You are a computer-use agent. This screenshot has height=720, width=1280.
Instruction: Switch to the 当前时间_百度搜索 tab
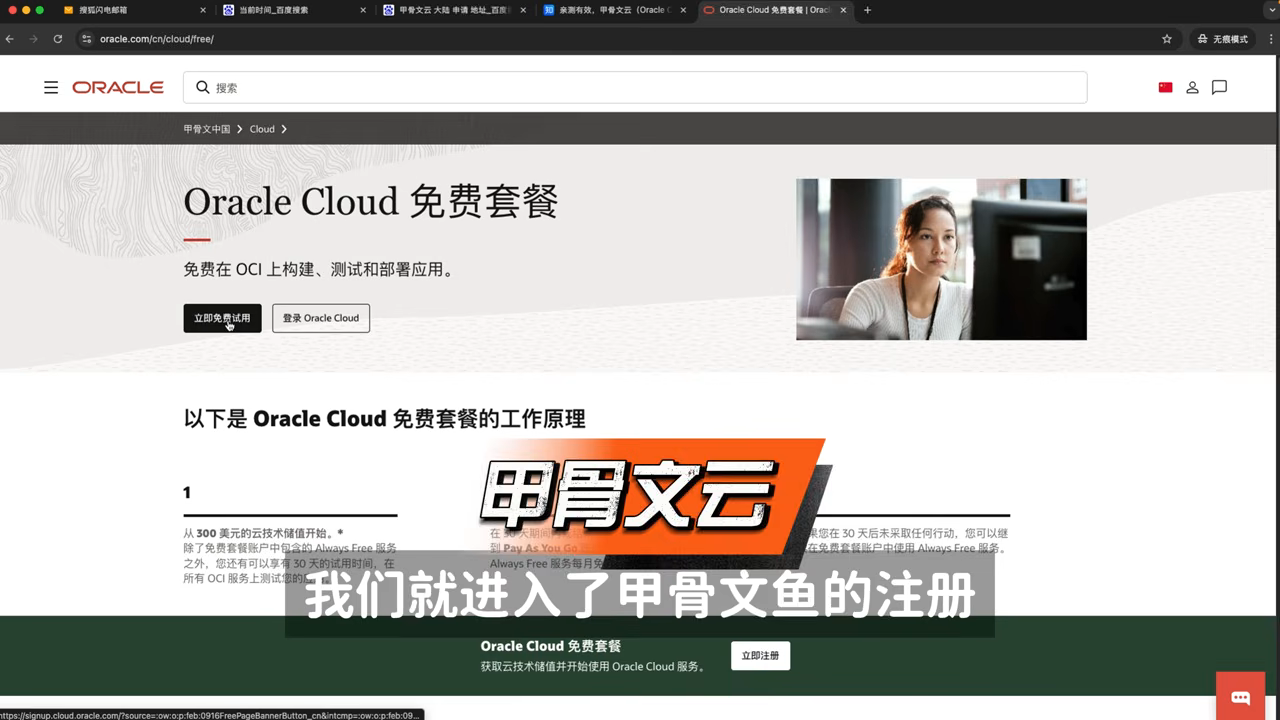point(295,10)
